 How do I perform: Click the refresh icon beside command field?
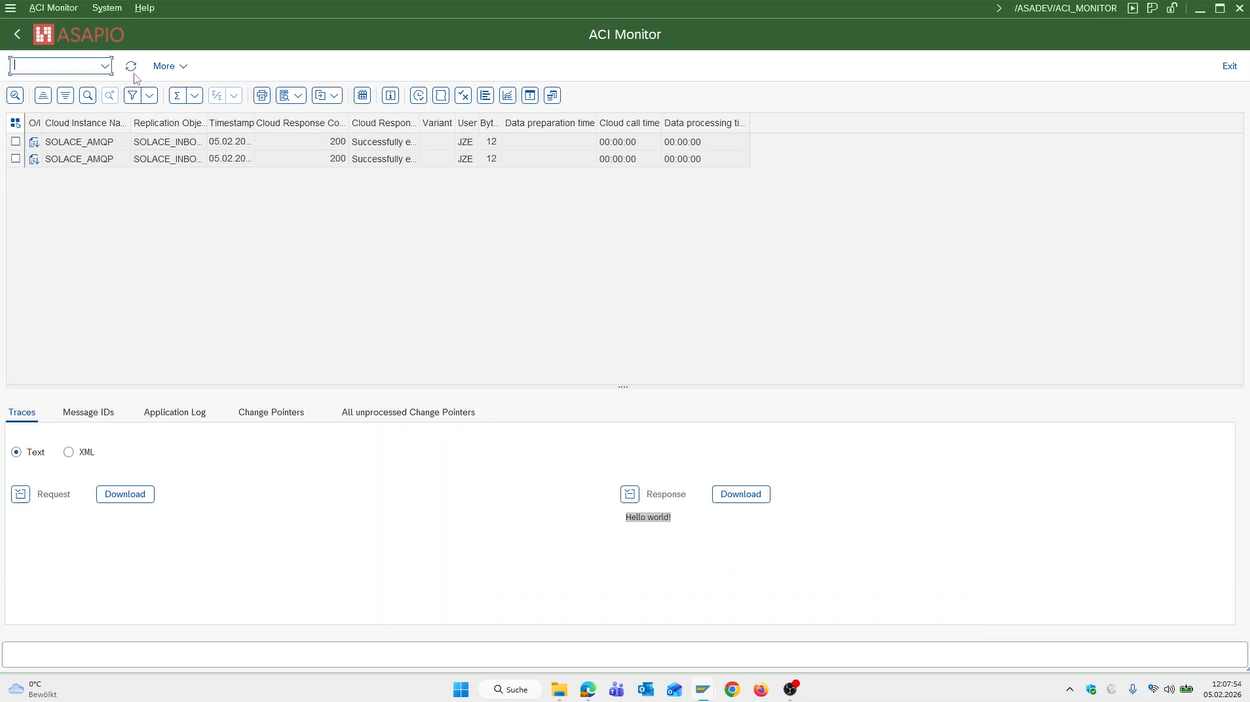click(x=131, y=66)
